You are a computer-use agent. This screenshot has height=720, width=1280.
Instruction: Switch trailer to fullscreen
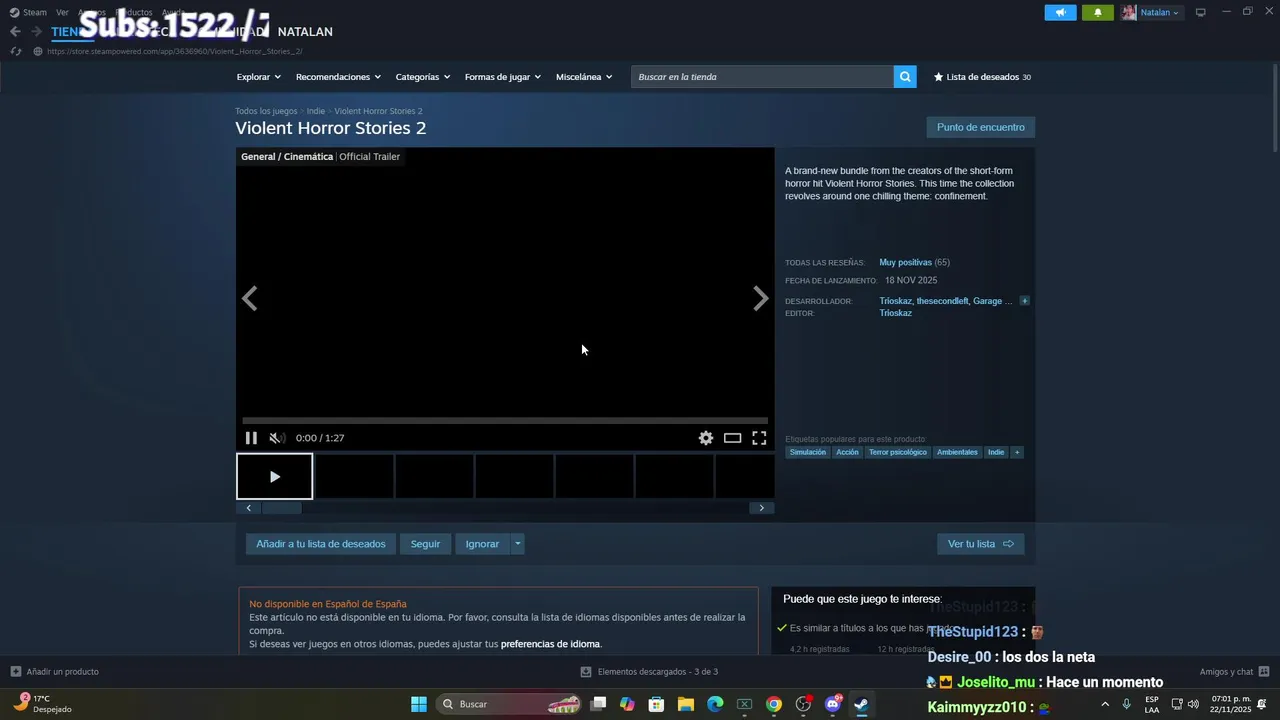759,438
